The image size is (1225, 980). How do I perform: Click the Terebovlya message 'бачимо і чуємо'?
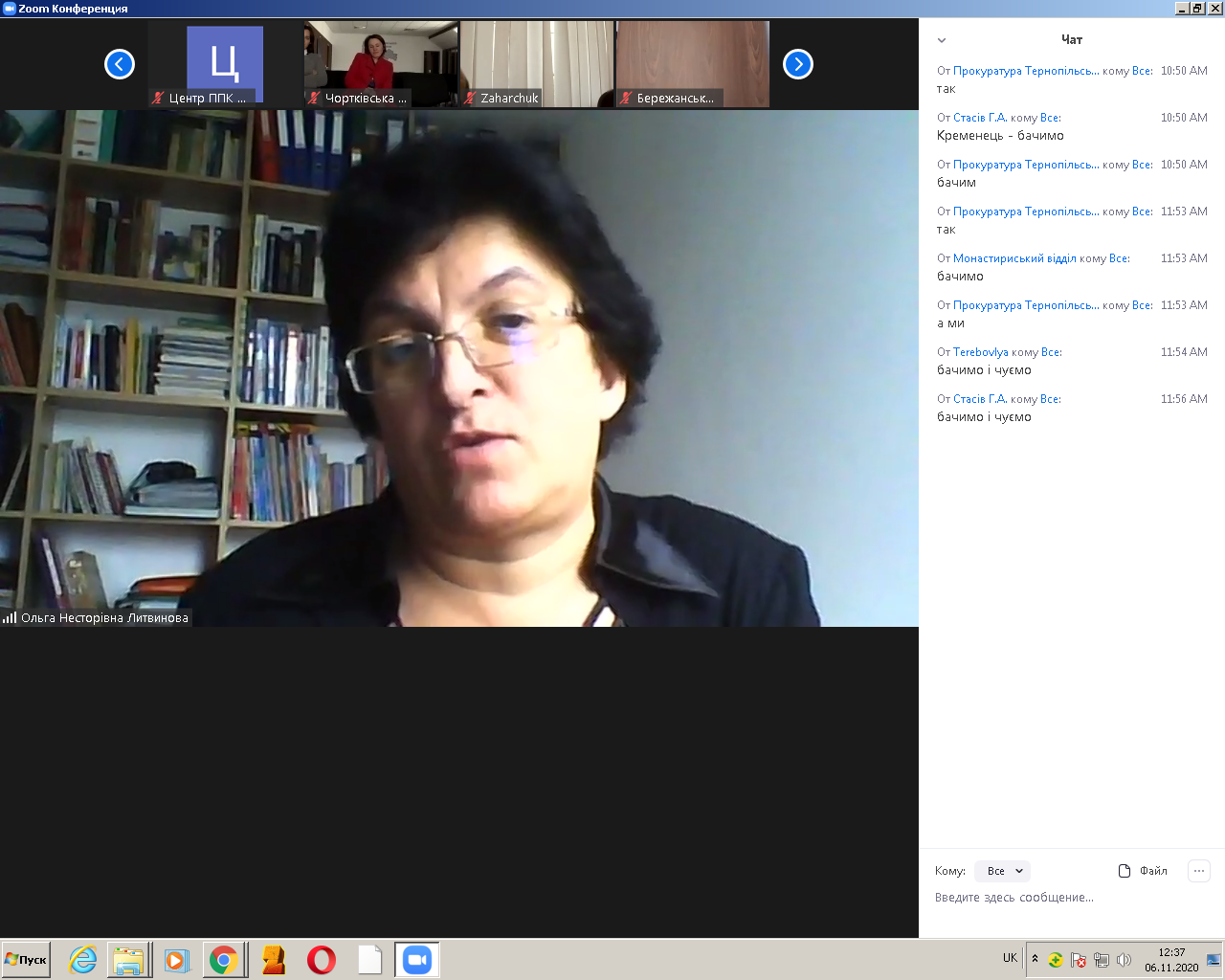tap(984, 370)
